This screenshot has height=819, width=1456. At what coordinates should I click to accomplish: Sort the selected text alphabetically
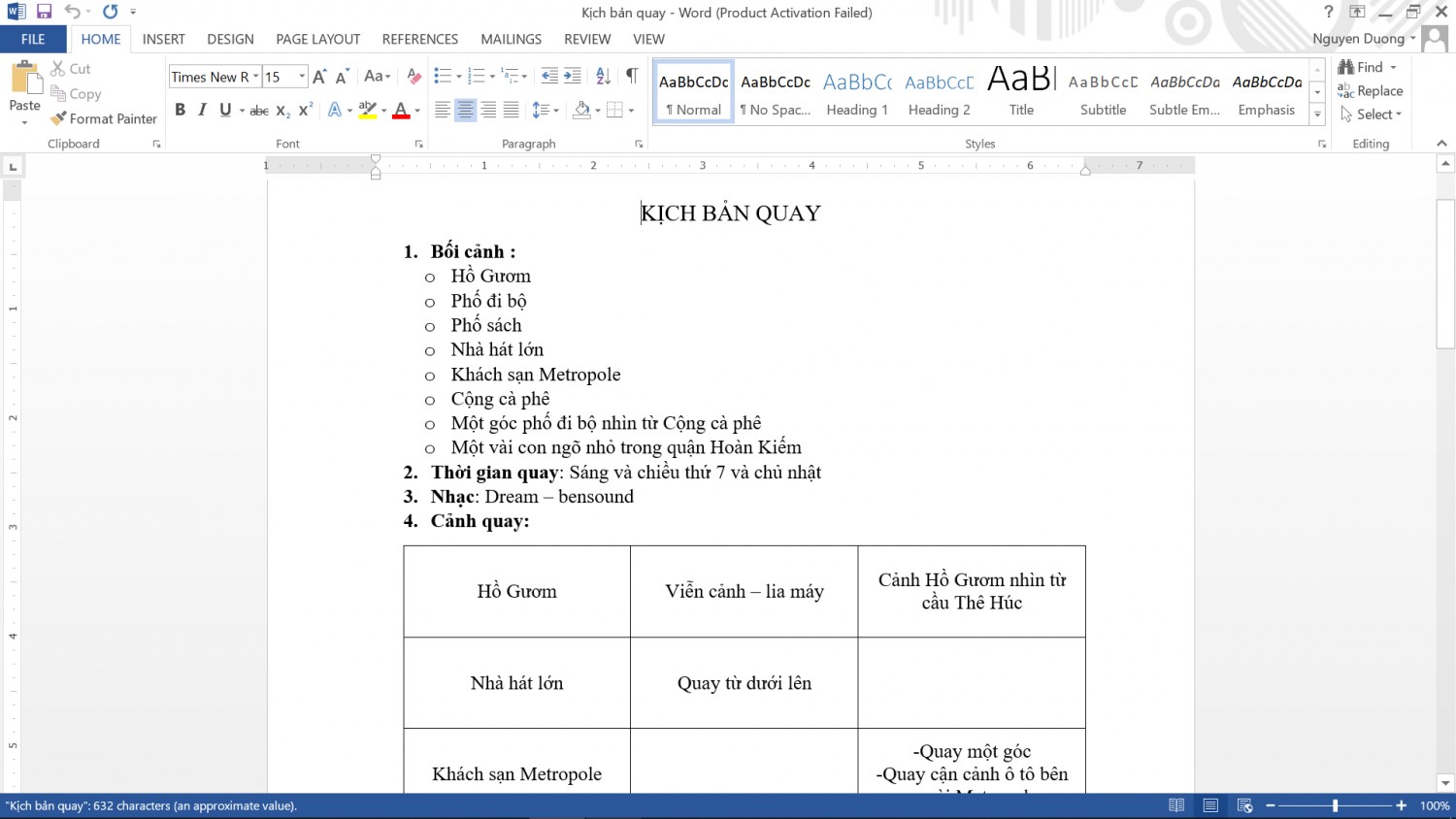[x=603, y=77]
